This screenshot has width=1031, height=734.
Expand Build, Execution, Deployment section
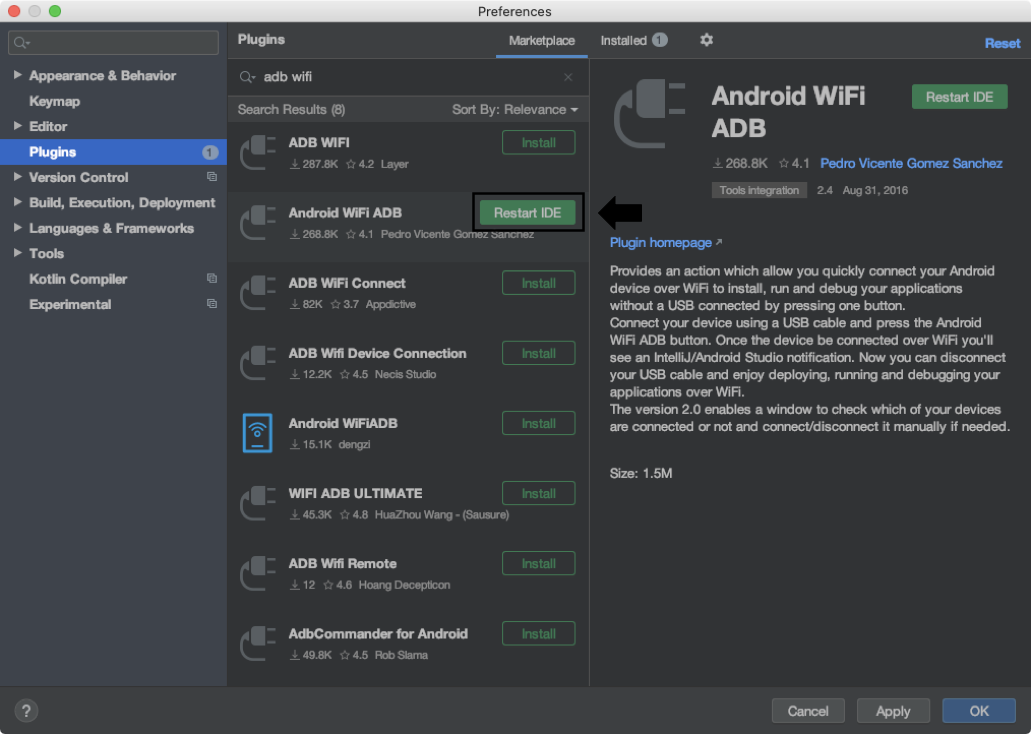coord(18,202)
